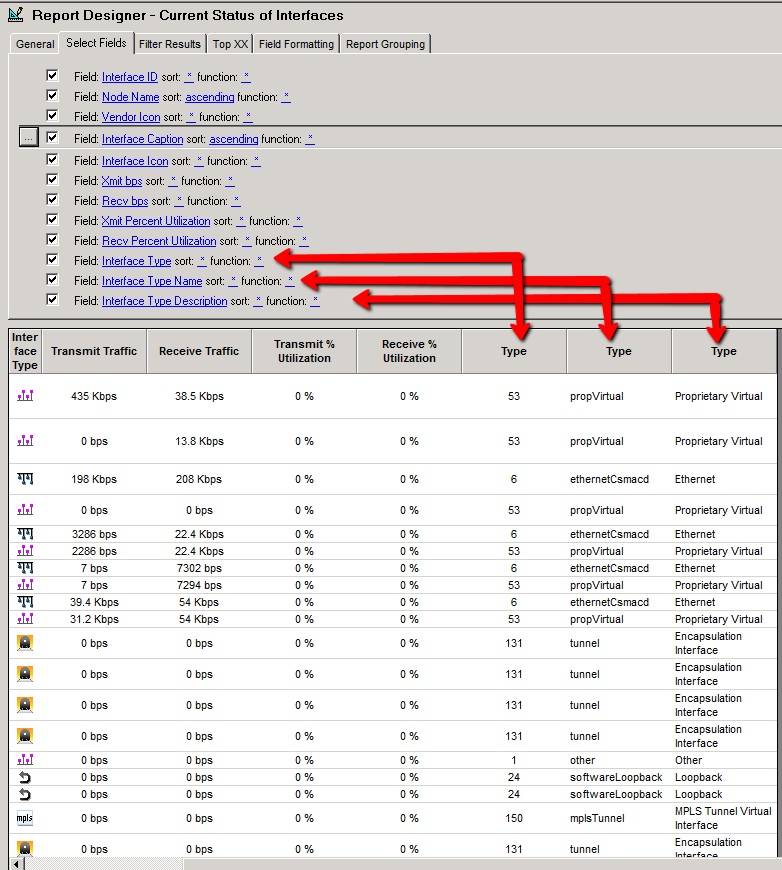This screenshot has width=782, height=870.
Task: Toggle the Interface Caption field checkbox
Action: click(52, 137)
